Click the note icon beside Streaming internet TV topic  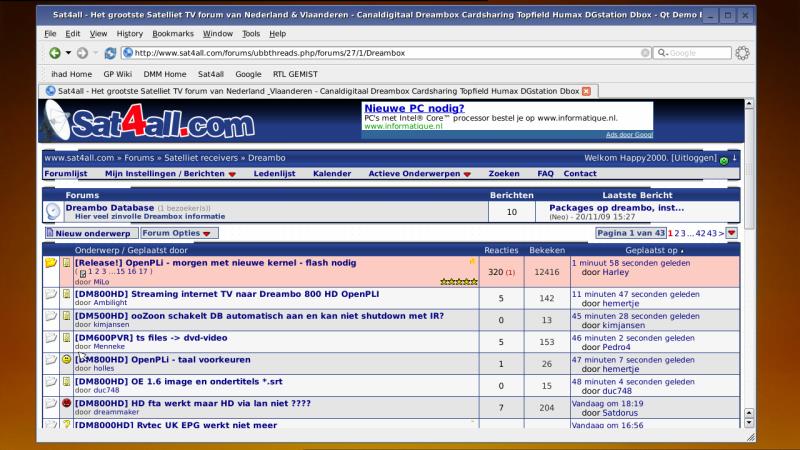click(x=66, y=294)
